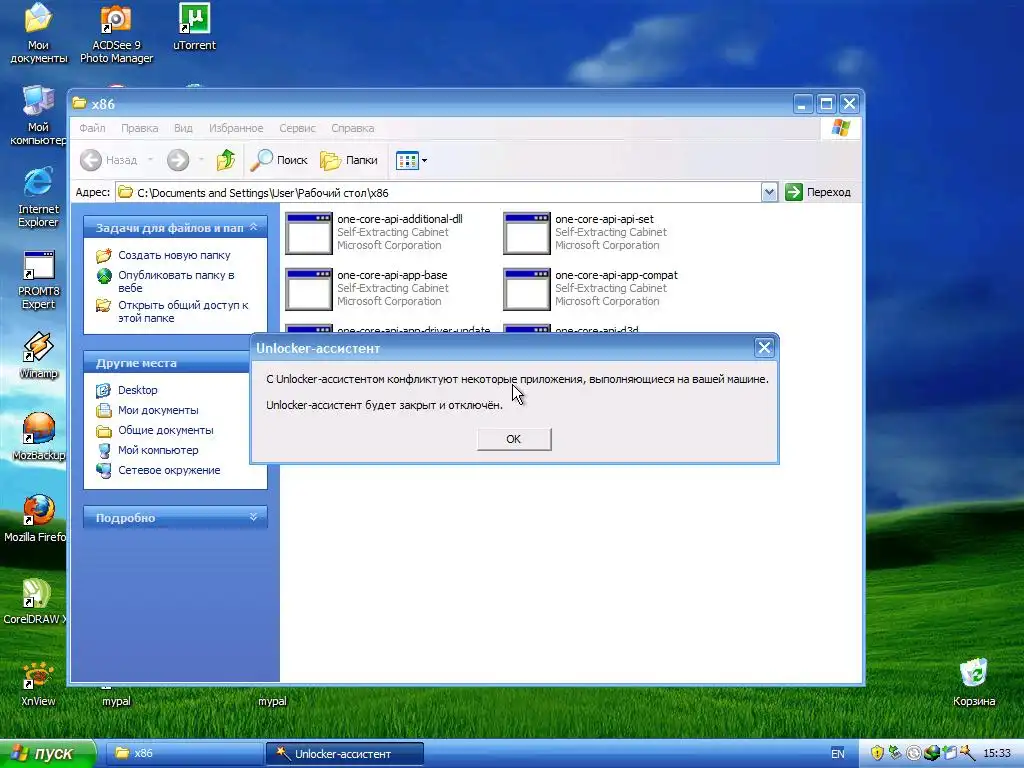This screenshot has height=768, width=1024.
Task: Select the Mozilla Firefox desktop icon
Action: pyautogui.click(x=39, y=510)
